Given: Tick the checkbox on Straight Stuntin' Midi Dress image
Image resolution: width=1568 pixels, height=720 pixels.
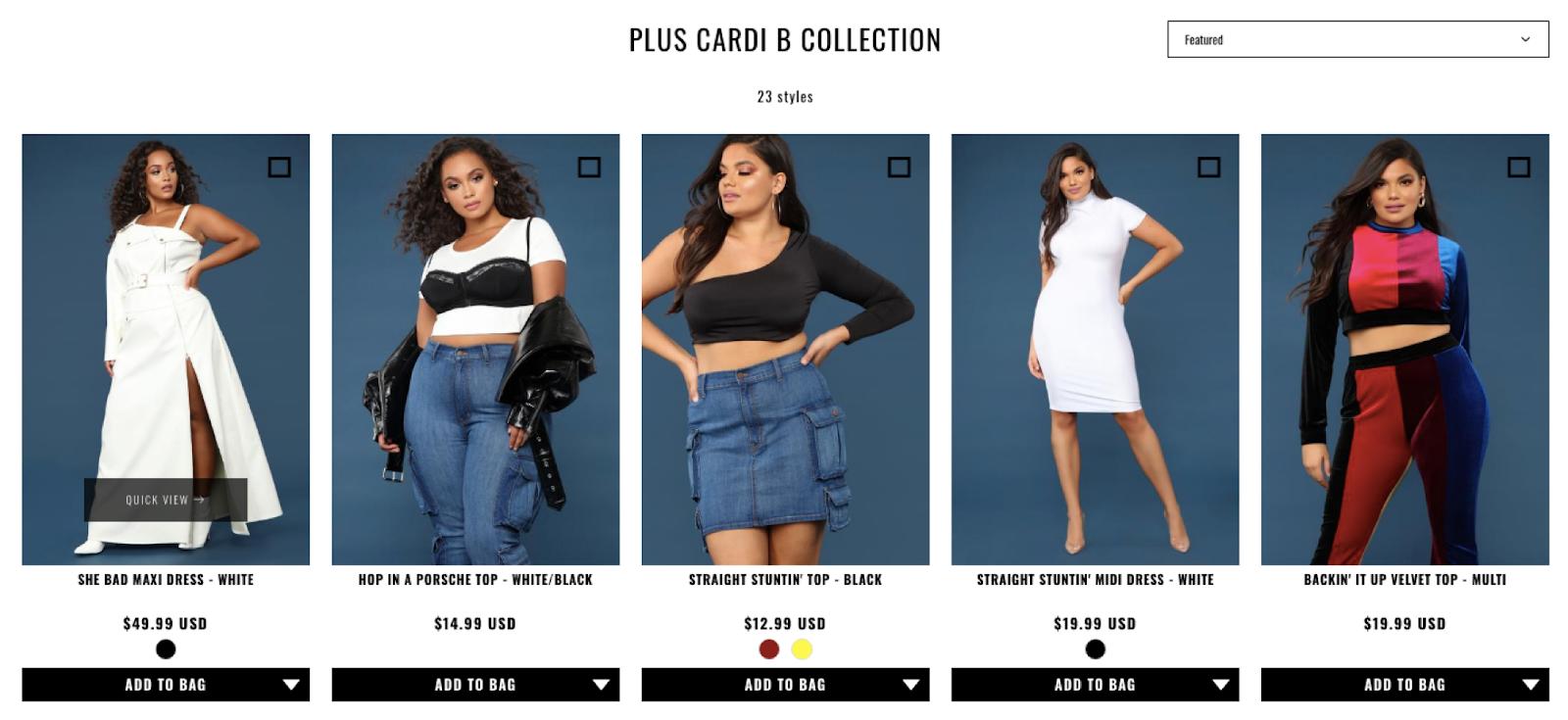Looking at the screenshot, I should click(x=1208, y=168).
